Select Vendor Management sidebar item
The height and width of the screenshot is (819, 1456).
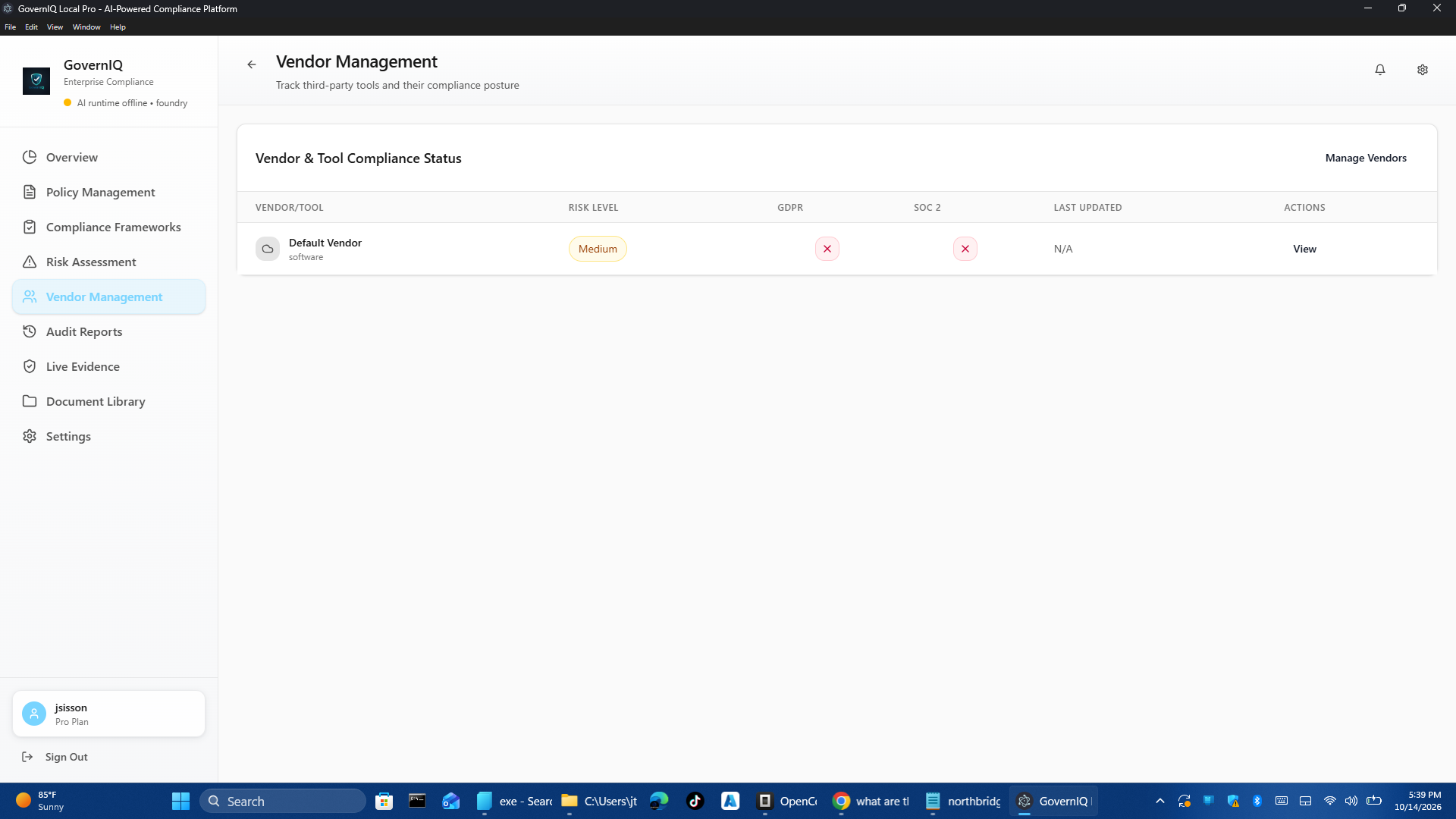click(x=108, y=297)
